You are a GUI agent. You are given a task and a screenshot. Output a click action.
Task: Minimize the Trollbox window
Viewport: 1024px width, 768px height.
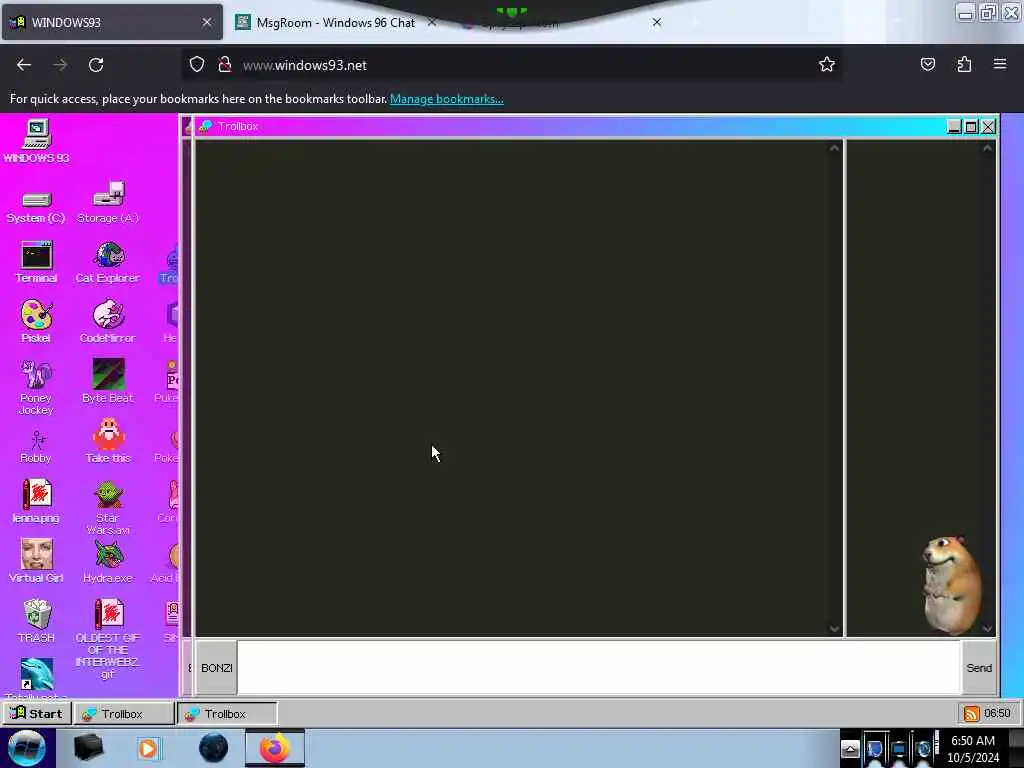pos(954,127)
